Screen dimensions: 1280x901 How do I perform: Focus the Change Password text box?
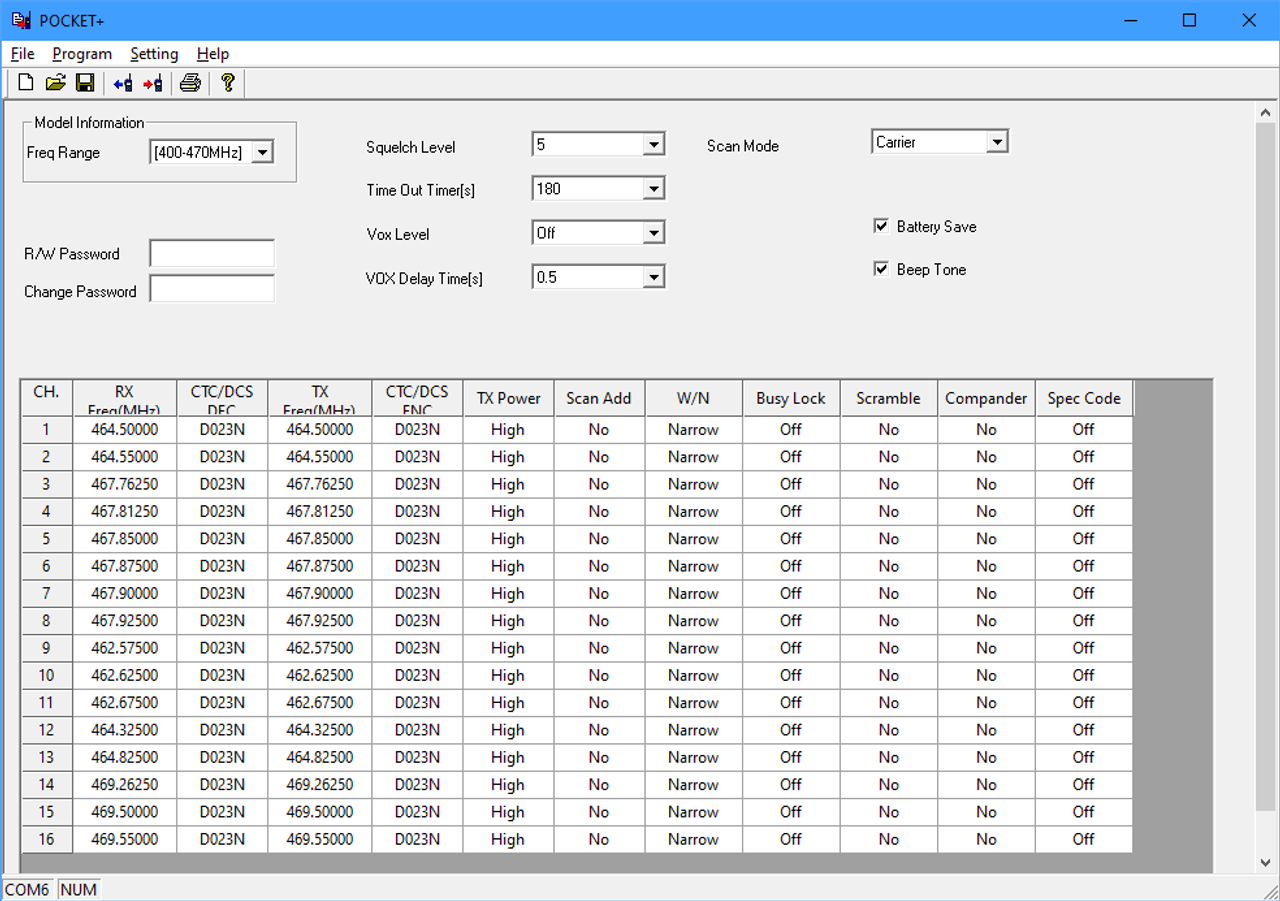pyautogui.click(x=212, y=290)
